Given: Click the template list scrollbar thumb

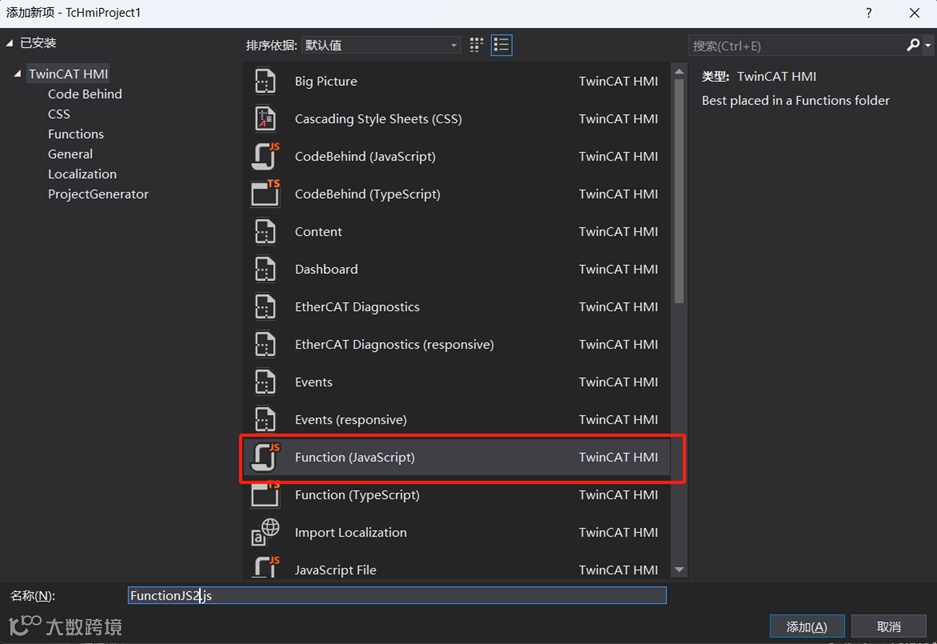Looking at the screenshot, I should pyautogui.click(x=679, y=191).
